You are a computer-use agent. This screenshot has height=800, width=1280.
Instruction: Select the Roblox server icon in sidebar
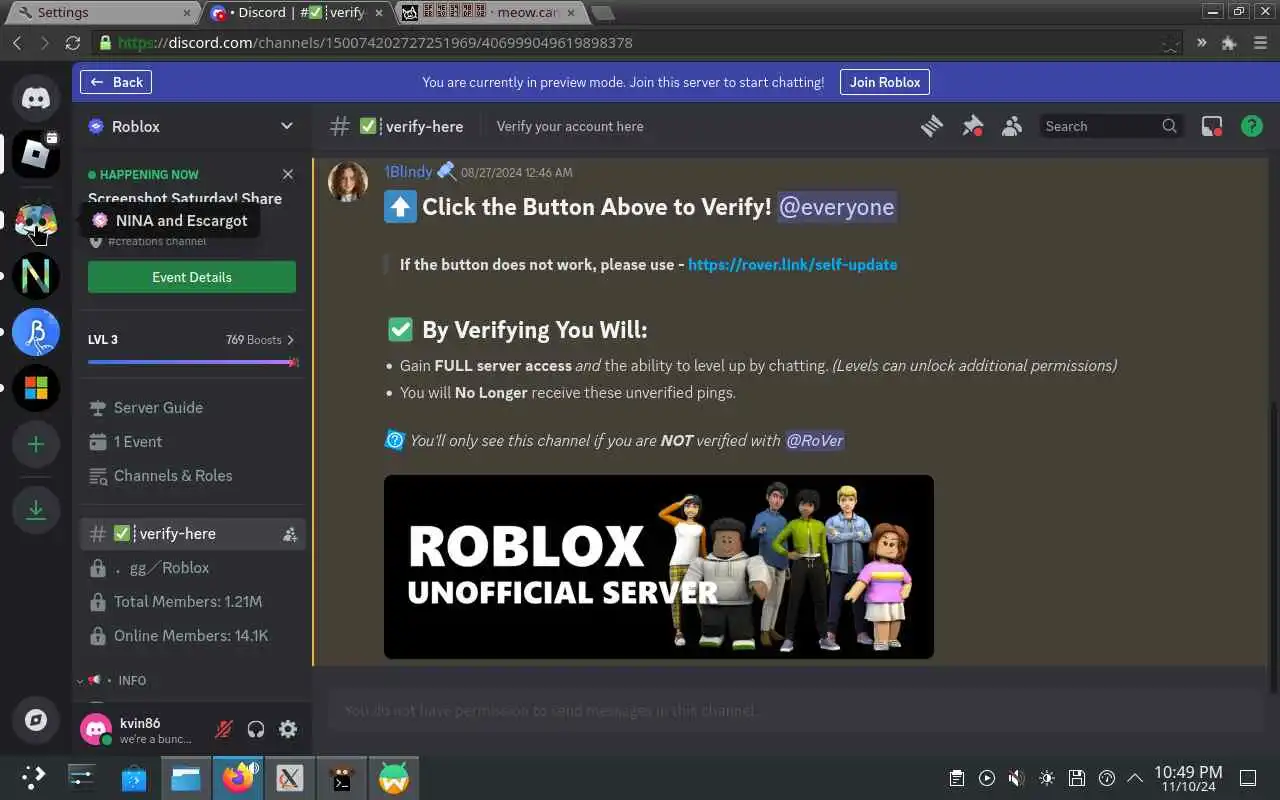click(36, 154)
